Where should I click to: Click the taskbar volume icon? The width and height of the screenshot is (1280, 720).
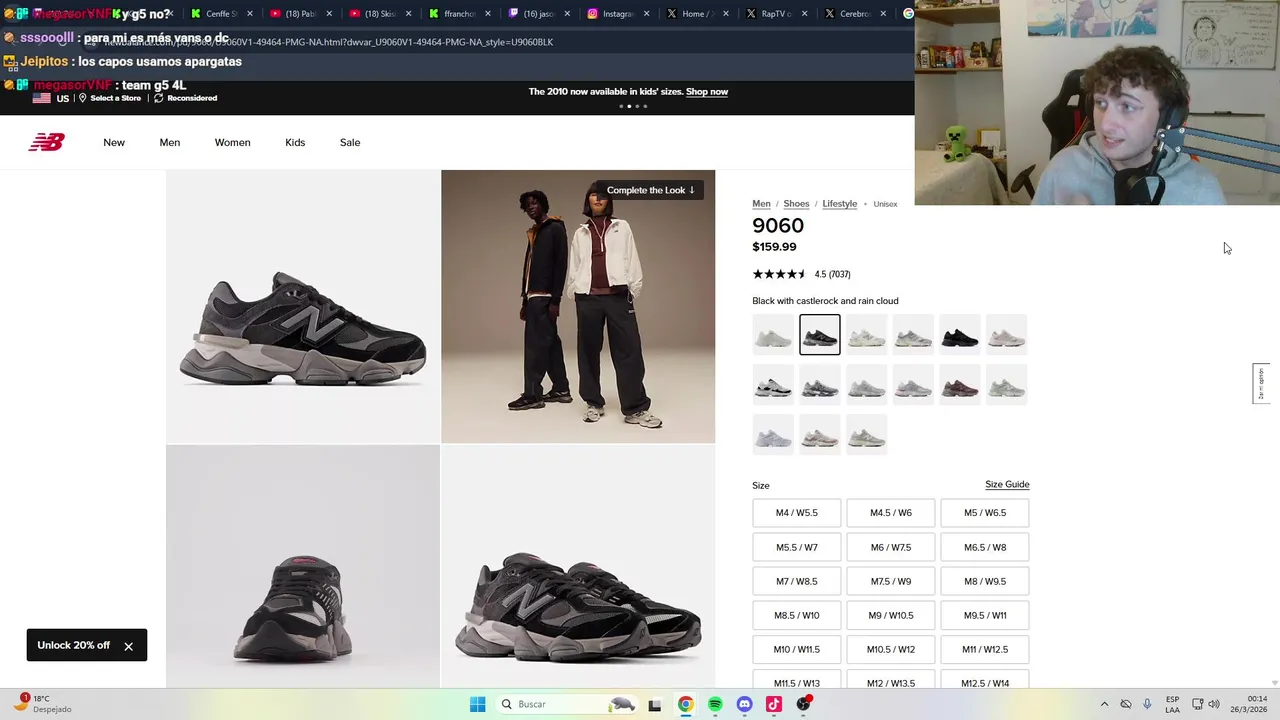pyautogui.click(x=1214, y=704)
